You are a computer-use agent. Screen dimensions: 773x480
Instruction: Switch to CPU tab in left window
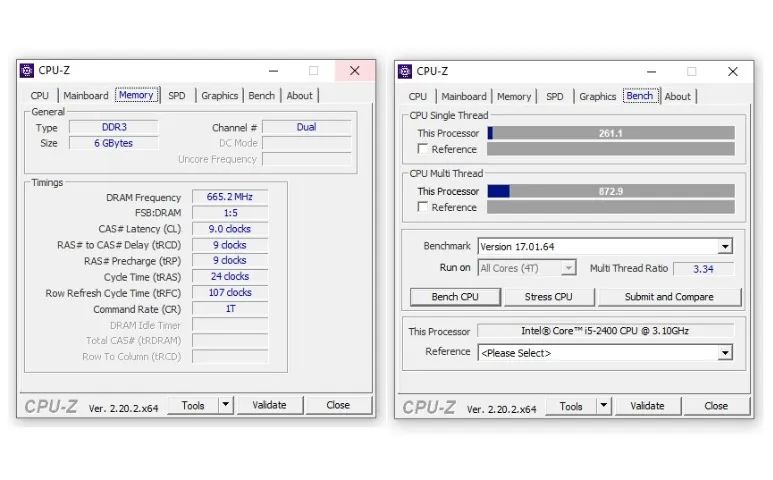(39, 96)
